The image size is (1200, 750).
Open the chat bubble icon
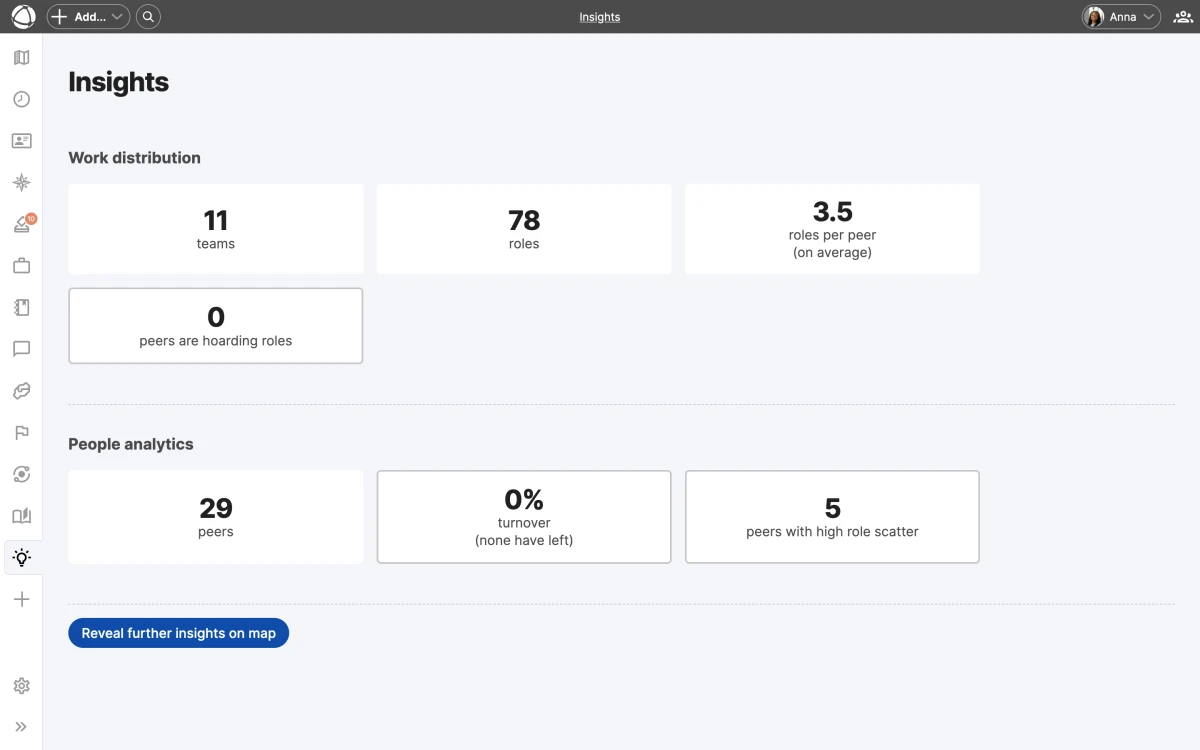[21, 349]
